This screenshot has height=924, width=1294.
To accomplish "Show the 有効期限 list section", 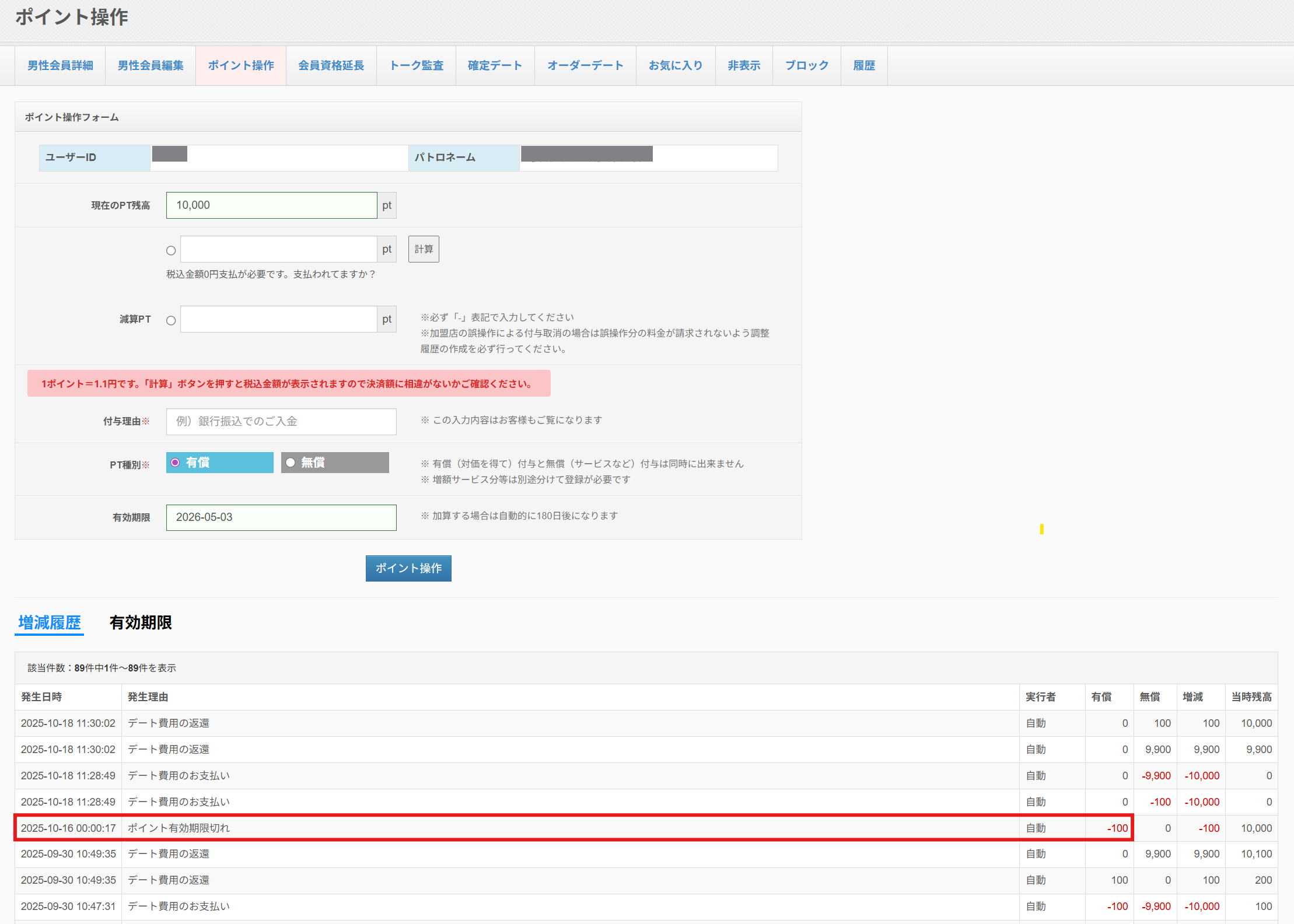I will [x=141, y=622].
